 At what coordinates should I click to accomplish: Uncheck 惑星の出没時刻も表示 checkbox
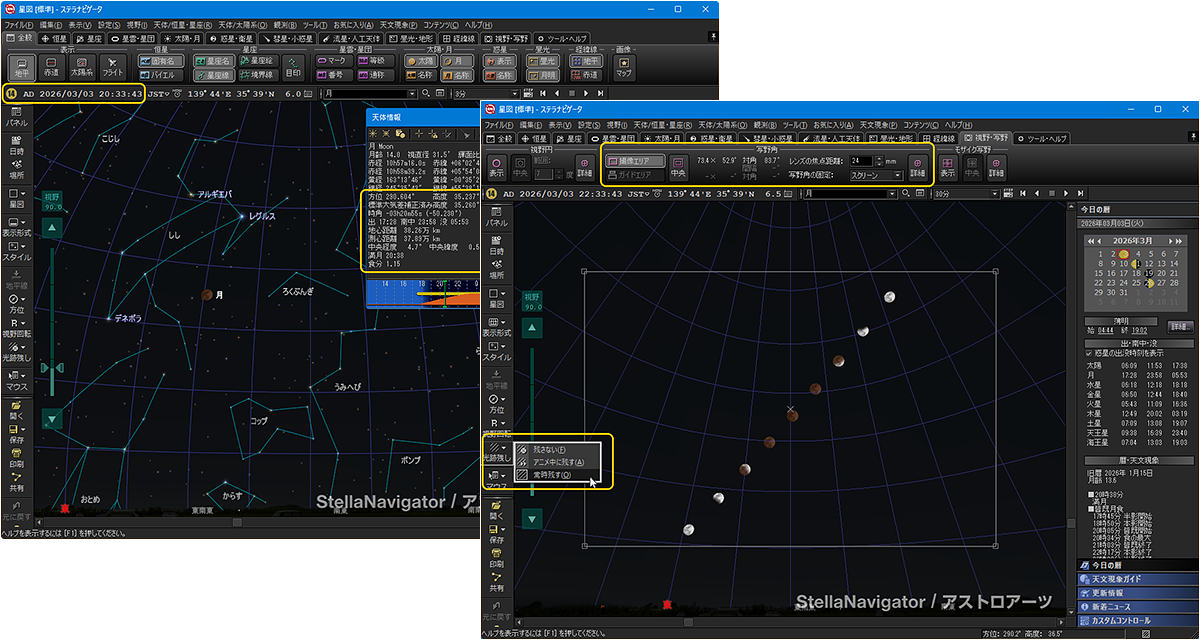tap(1090, 353)
